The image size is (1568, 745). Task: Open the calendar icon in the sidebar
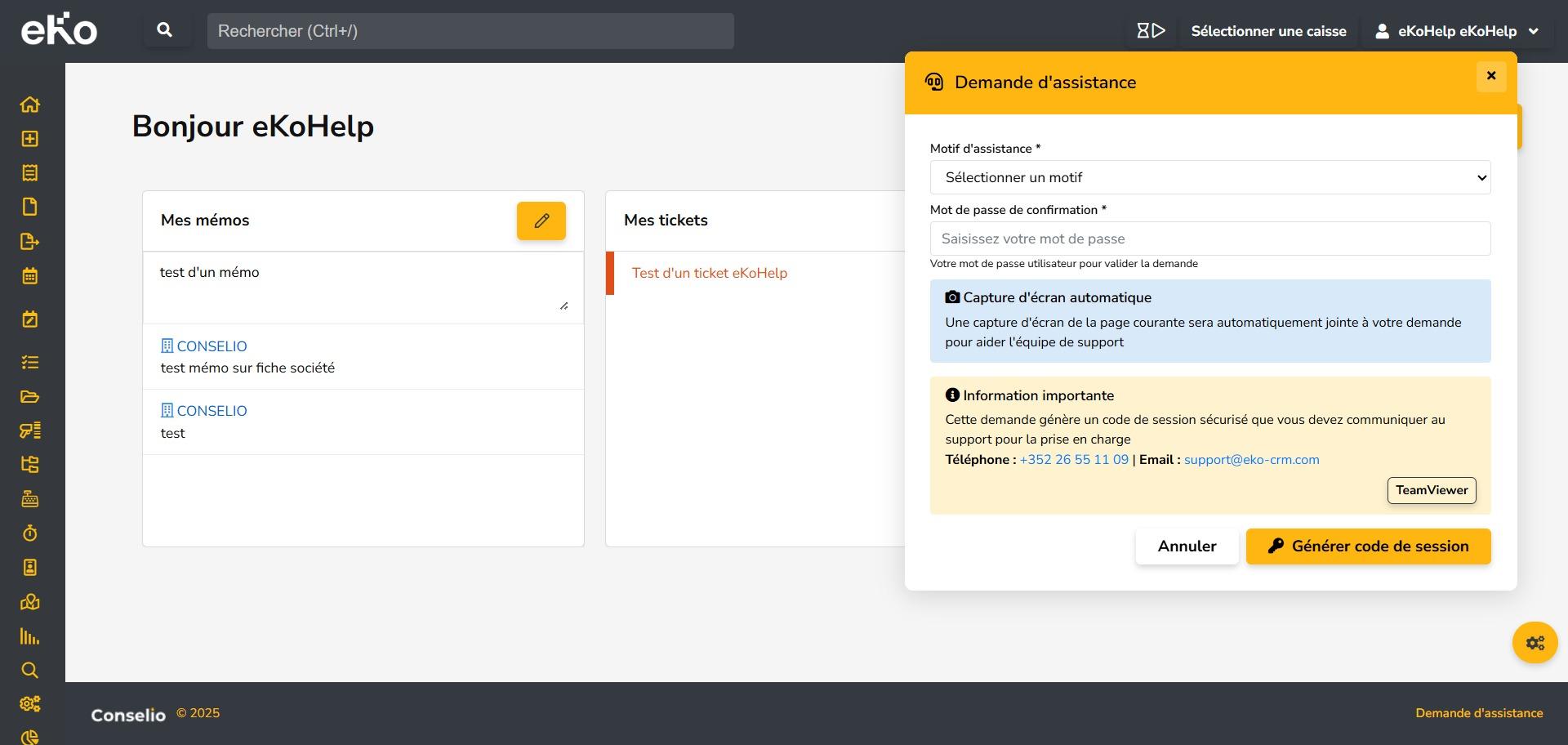point(30,276)
